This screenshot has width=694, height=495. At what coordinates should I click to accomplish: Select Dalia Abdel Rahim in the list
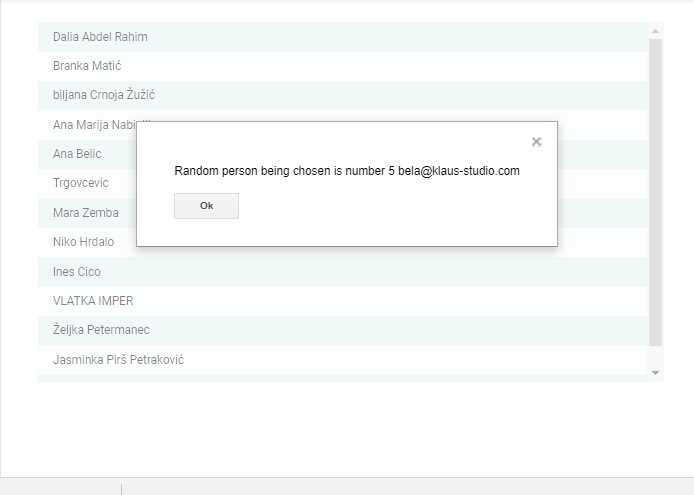tap(100, 37)
